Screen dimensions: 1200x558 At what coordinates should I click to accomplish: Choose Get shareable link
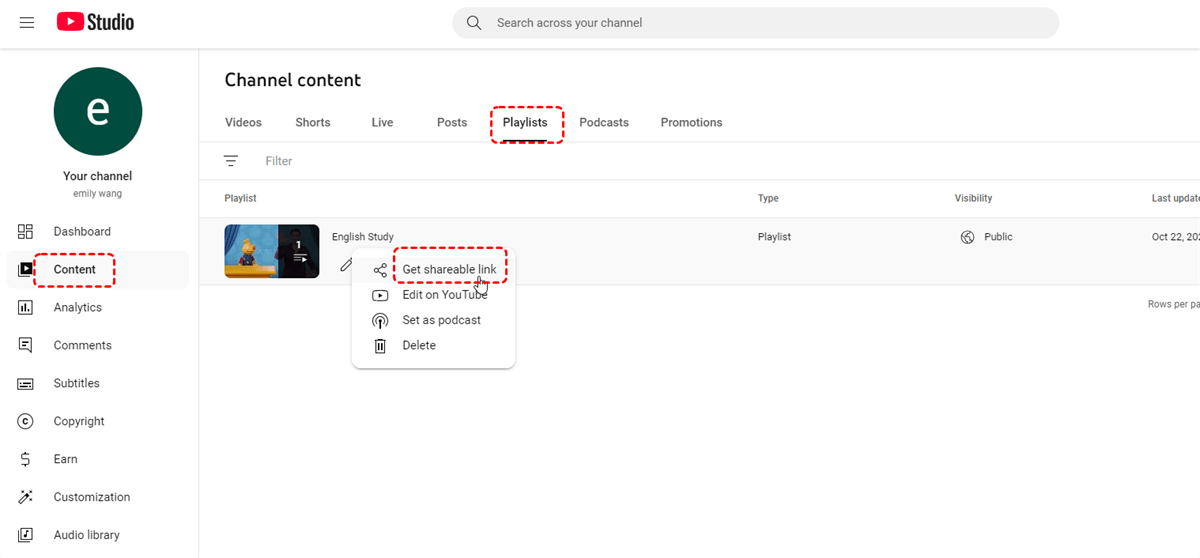pos(449,270)
